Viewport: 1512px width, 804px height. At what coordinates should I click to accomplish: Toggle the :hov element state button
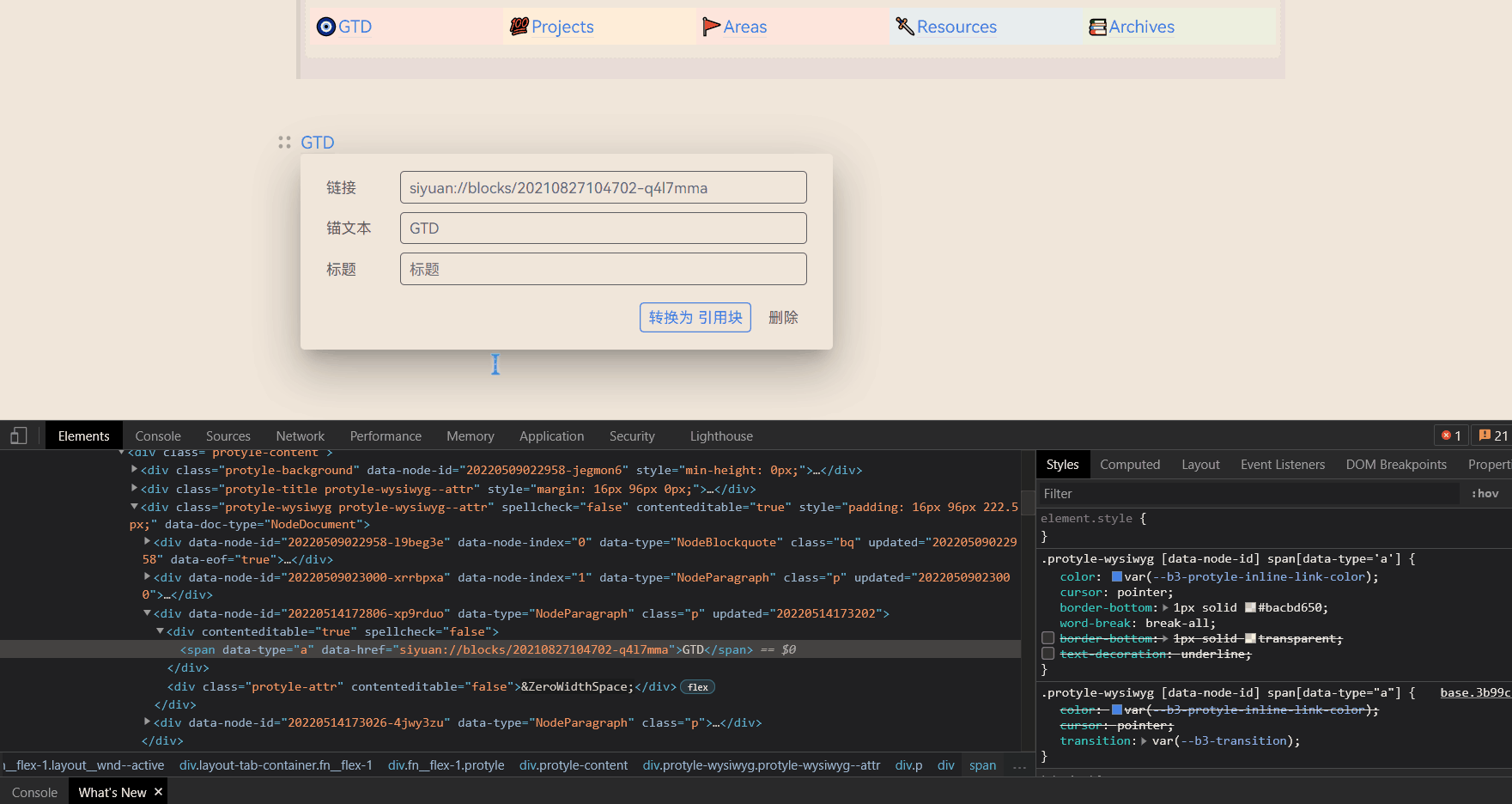[1485, 494]
